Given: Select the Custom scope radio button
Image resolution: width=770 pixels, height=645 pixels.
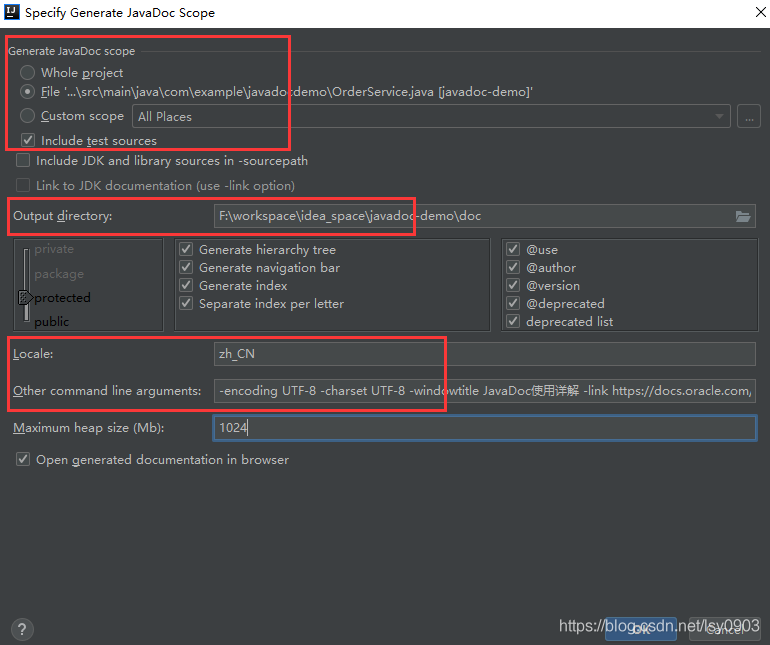Looking at the screenshot, I should (x=28, y=116).
